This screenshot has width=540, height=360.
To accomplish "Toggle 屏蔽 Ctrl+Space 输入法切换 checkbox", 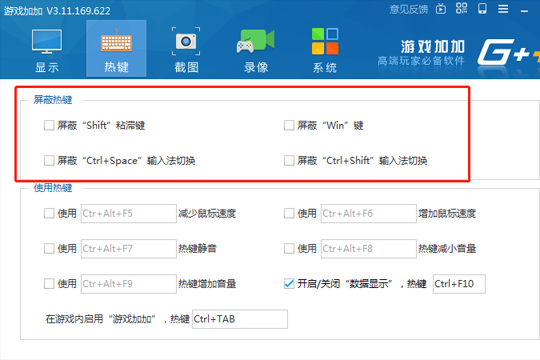I will pyautogui.click(x=49, y=161).
